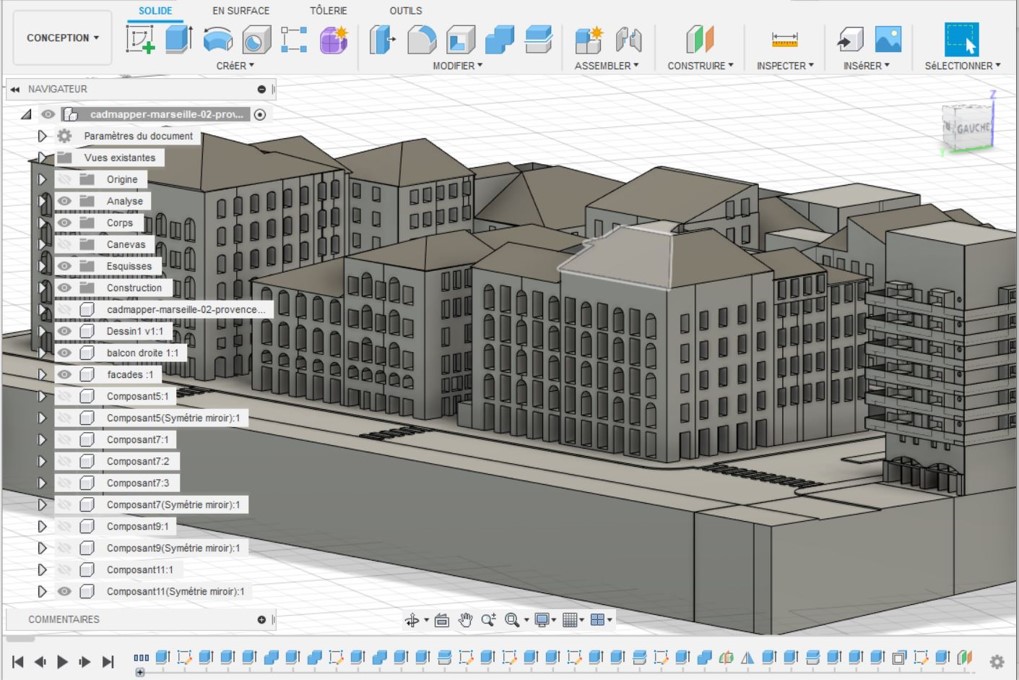Switch to the EN SURFACE tab
This screenshot has width=1019, height=680.
click(x=240, y=10)
